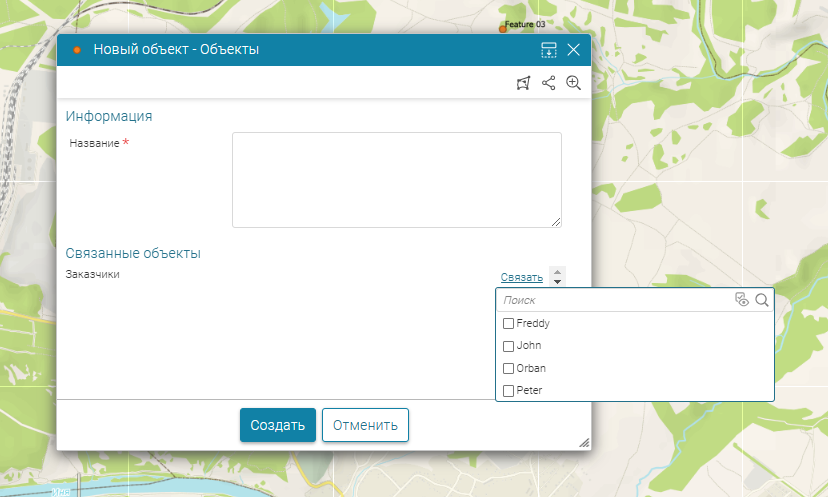Toggle show-selected-only eye icon in search

741,300
